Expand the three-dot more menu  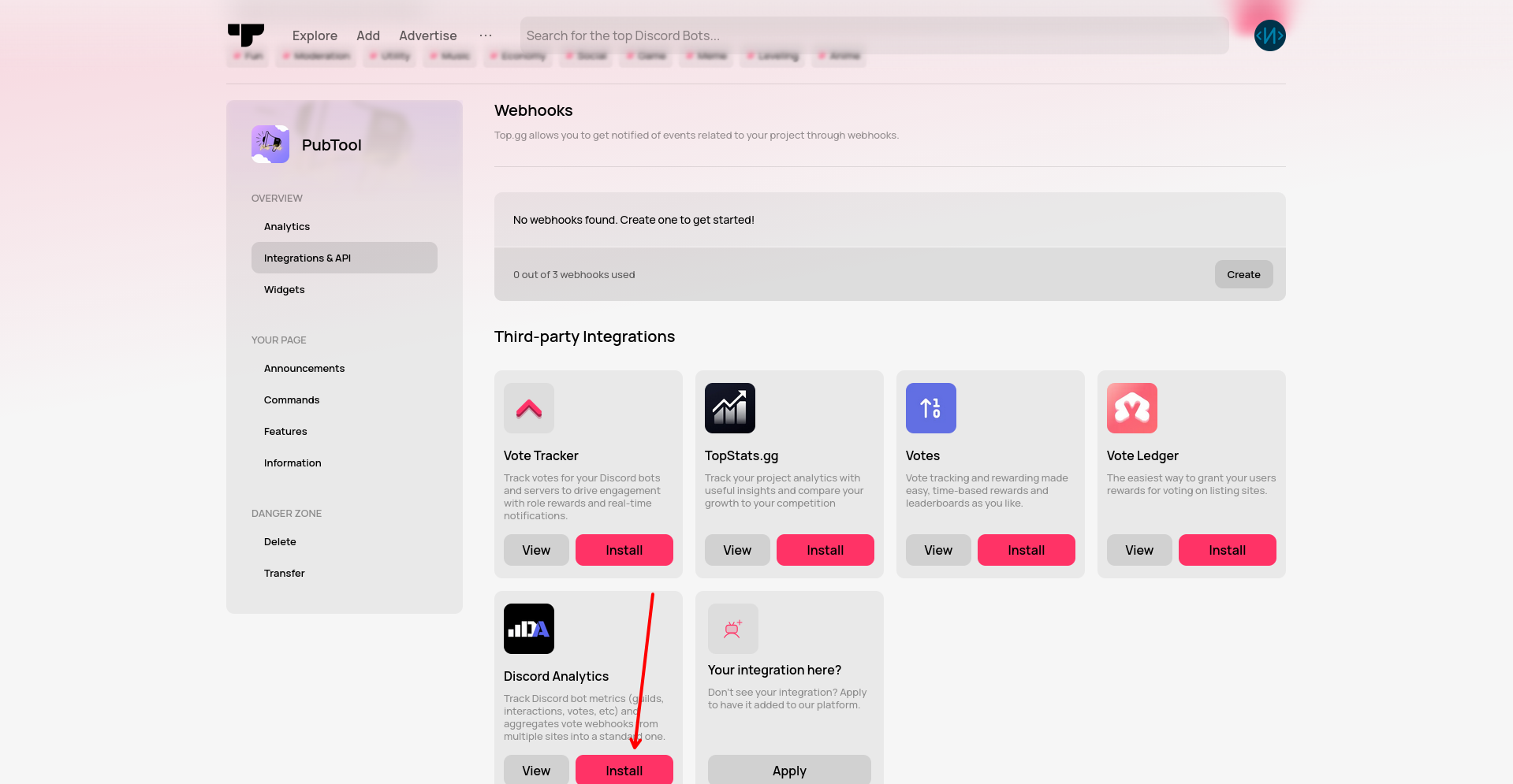(486, 35)
